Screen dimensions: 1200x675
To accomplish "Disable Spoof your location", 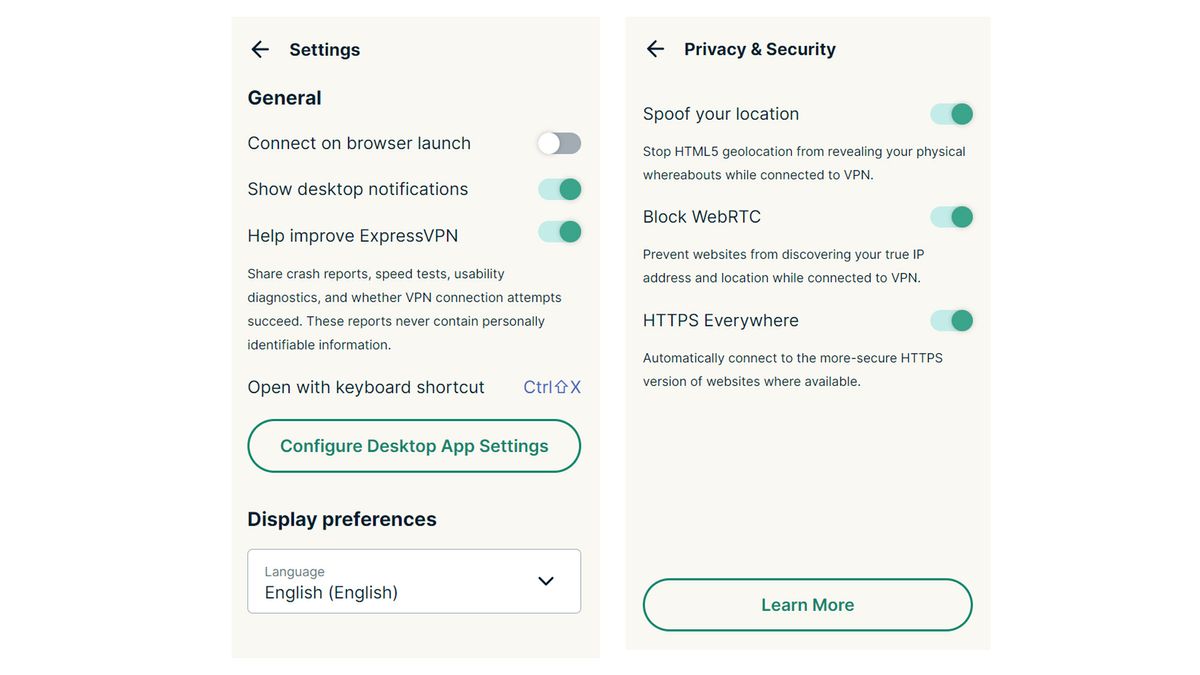I will pyautogui.click(x=951, y=113).
